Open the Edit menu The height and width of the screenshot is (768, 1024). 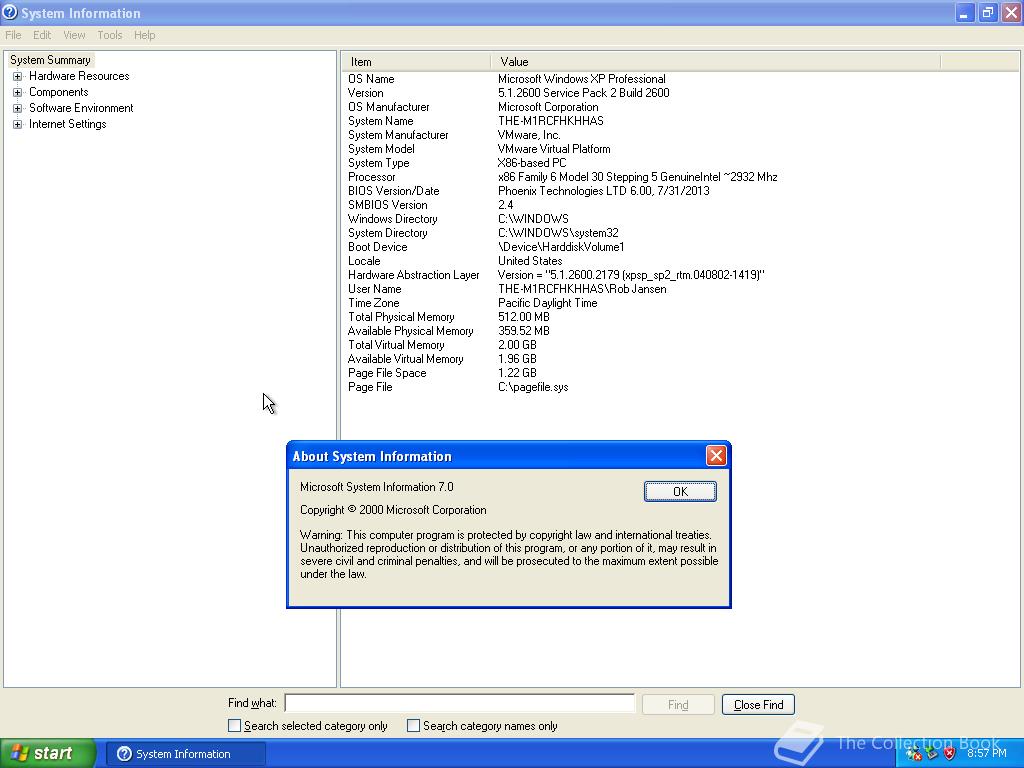pyautogui.click(x=42, y=35)
